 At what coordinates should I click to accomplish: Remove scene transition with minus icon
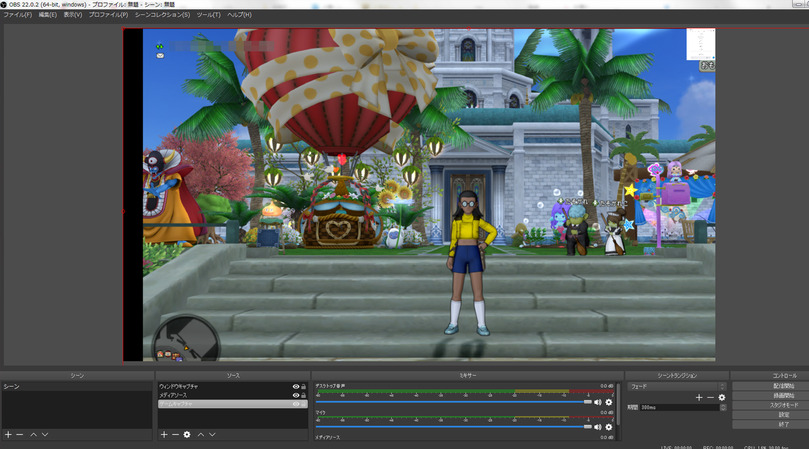pyautogui.click(x=710, y=397)
